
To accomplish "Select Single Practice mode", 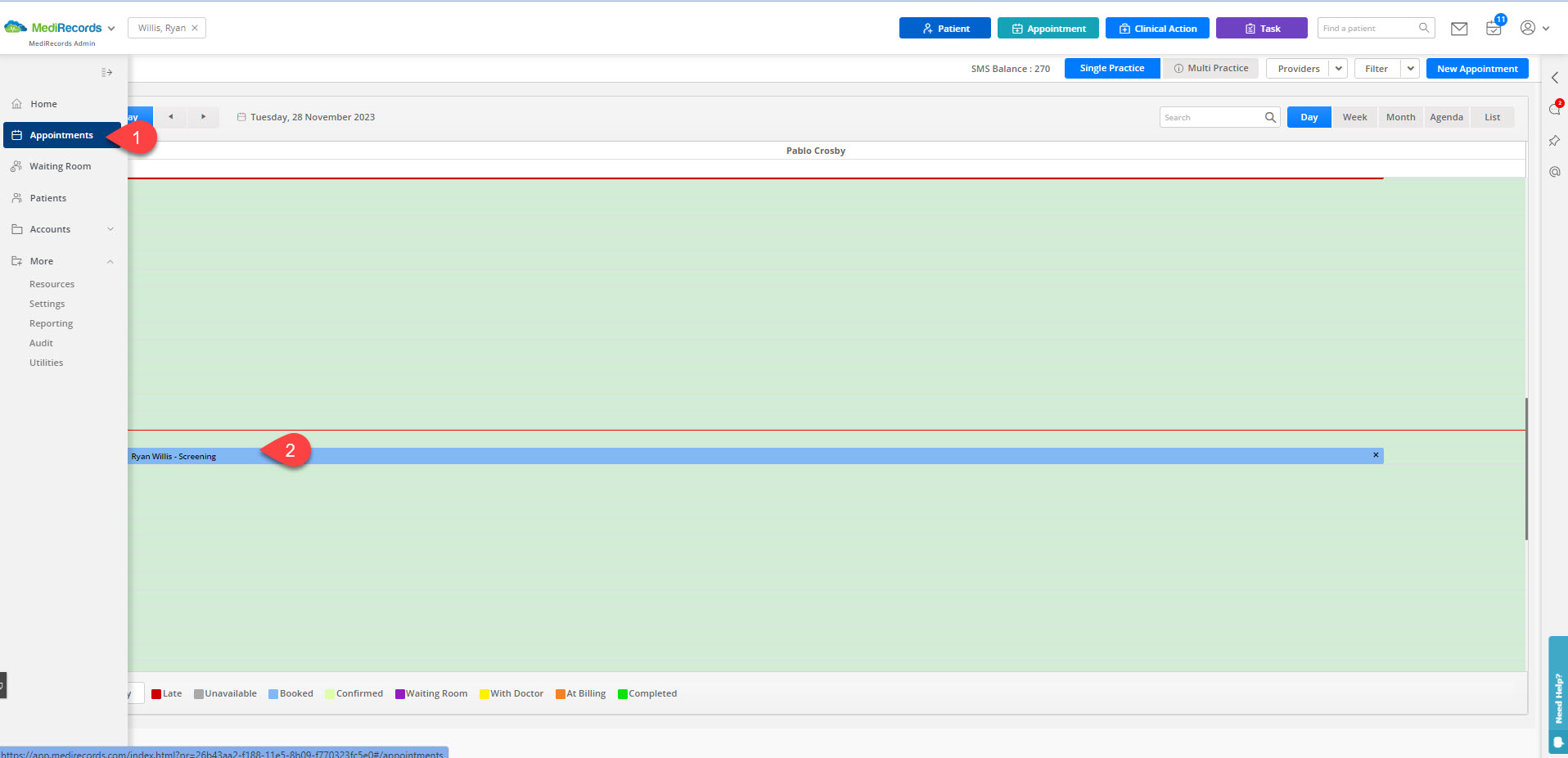I will 1112,69.
